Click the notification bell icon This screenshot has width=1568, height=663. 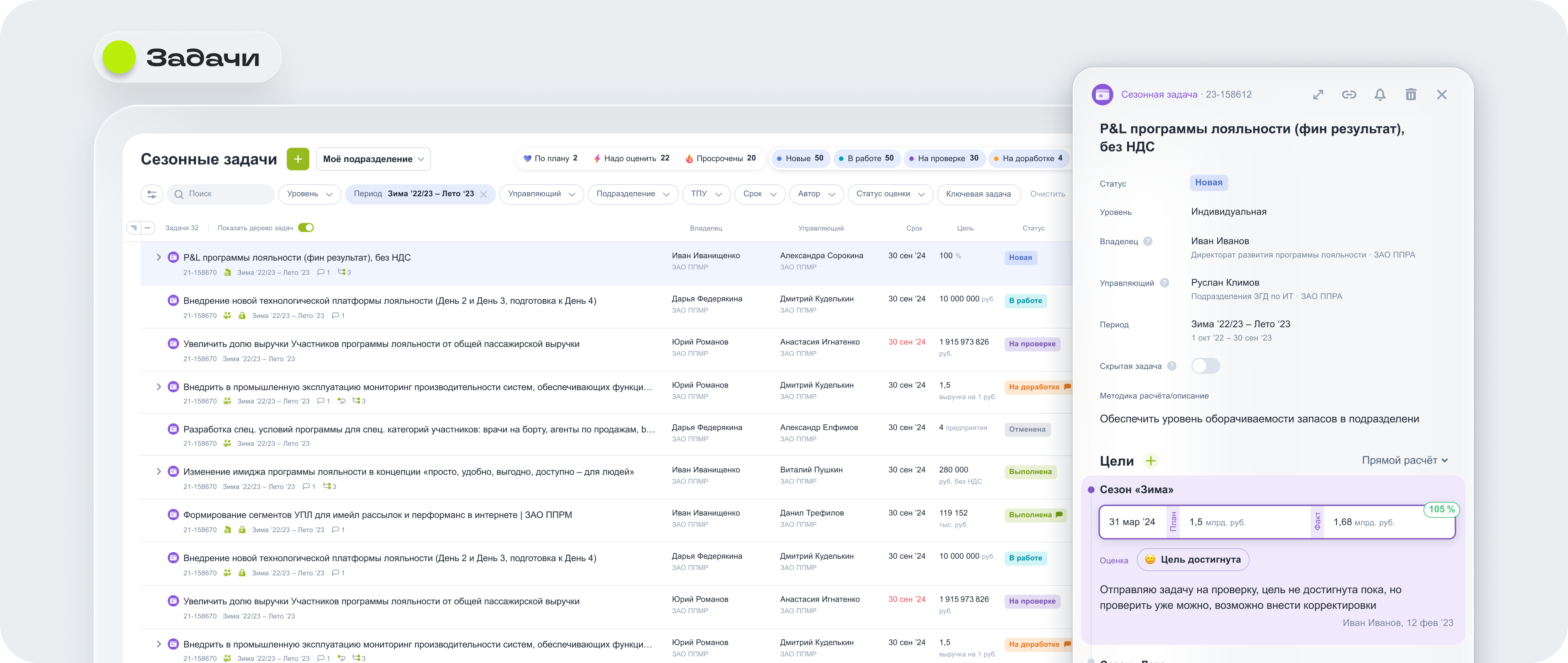[1380, 94]
